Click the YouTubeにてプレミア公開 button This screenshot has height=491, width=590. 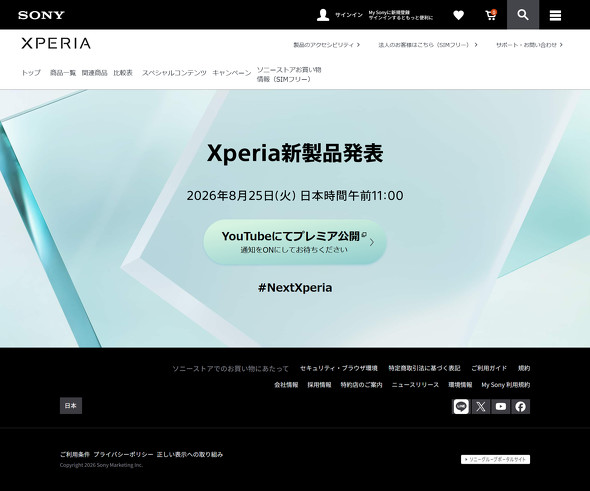pos(295,242)
